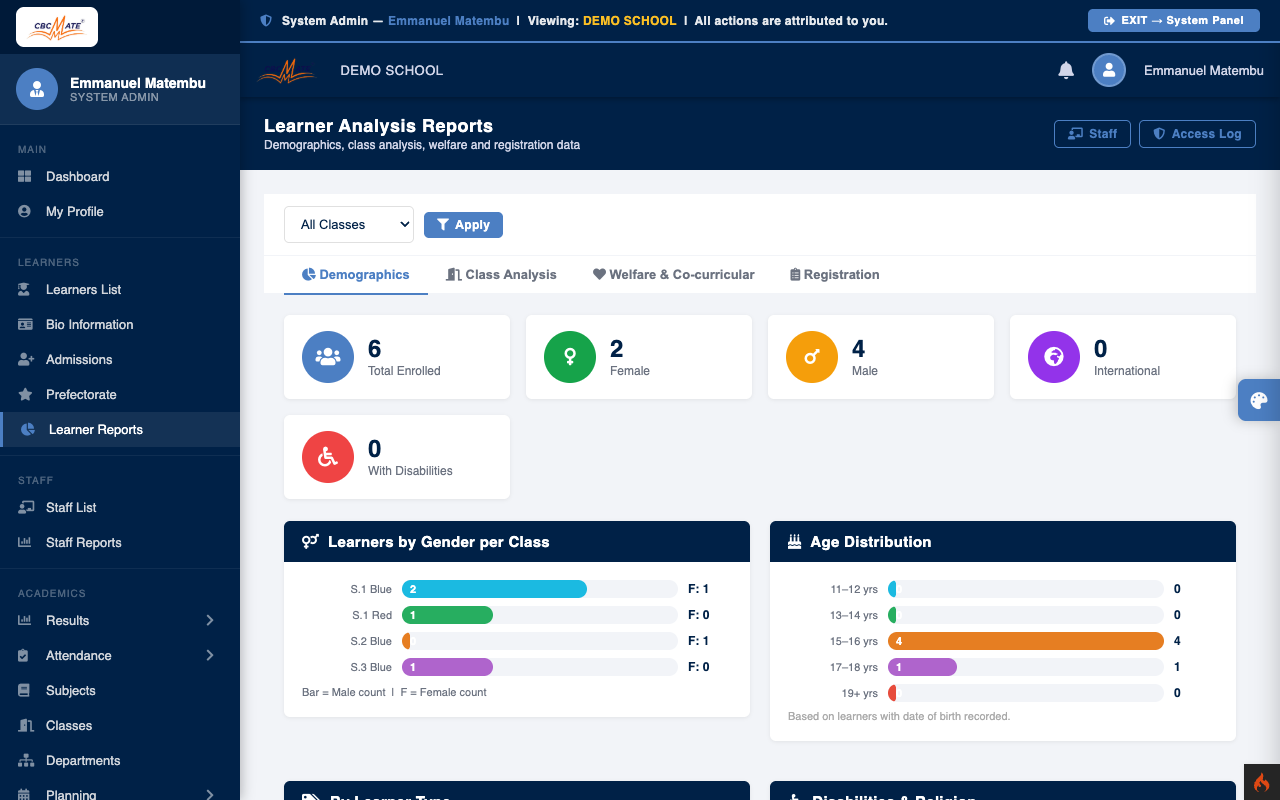1280x800 pixels.
Task: Open the top-right profile avatar
Action: [x=1109, y=70]
